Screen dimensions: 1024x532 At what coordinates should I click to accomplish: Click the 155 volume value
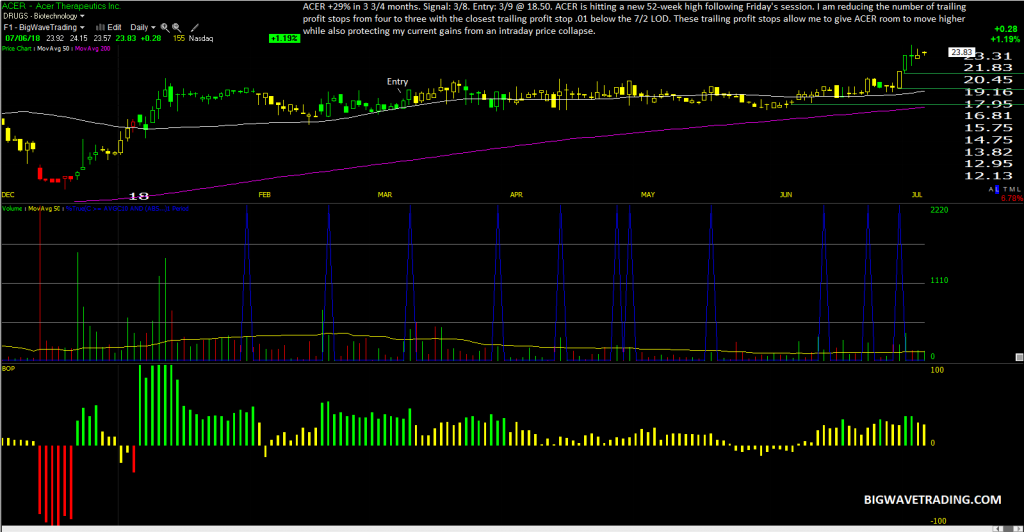[x=179, y=39]
